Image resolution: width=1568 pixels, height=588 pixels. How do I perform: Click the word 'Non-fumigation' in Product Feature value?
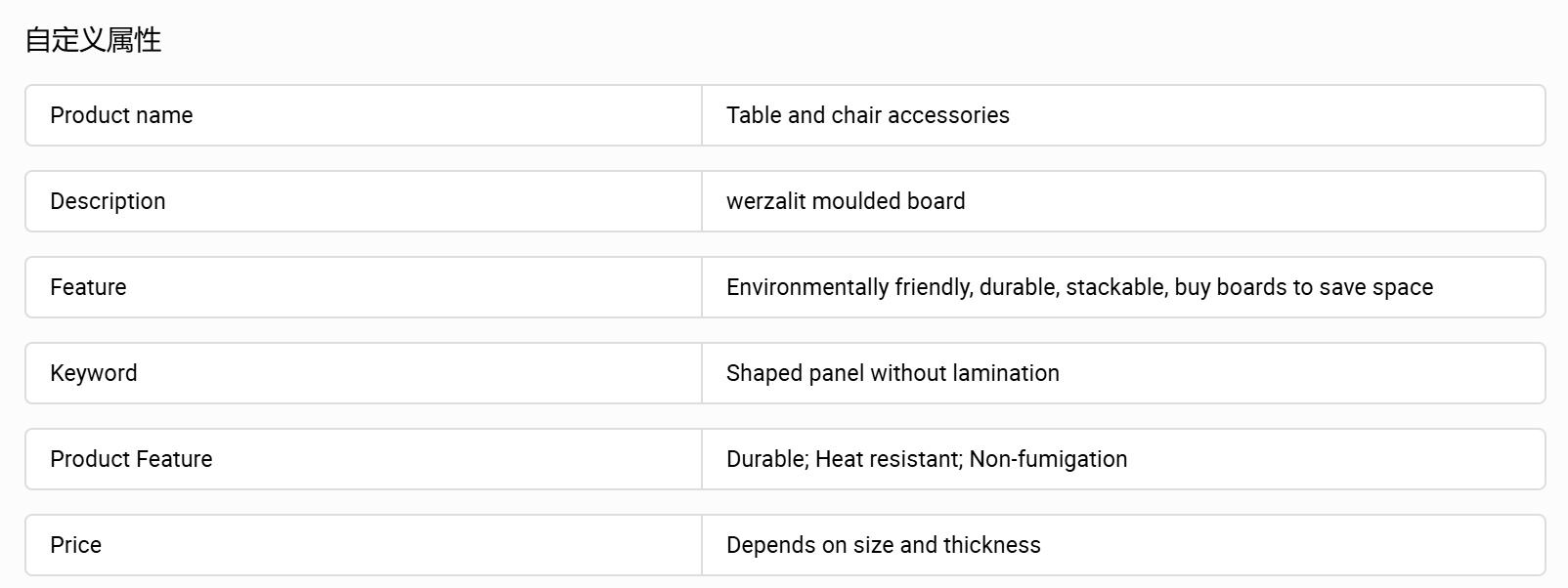1048,459
